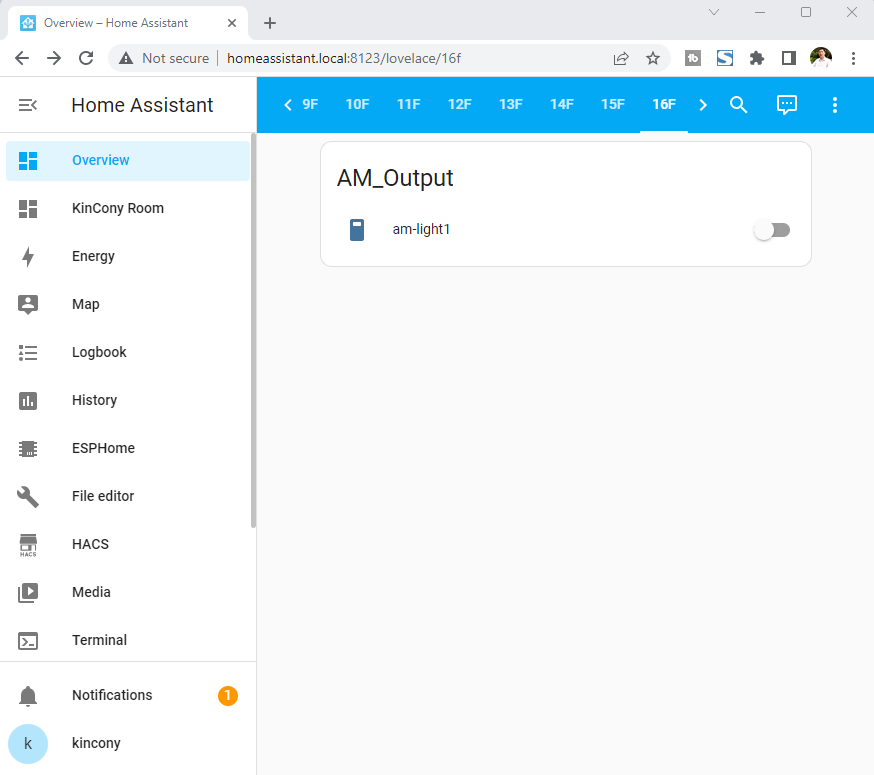Switch to the 12F tab

coord(459,105)
